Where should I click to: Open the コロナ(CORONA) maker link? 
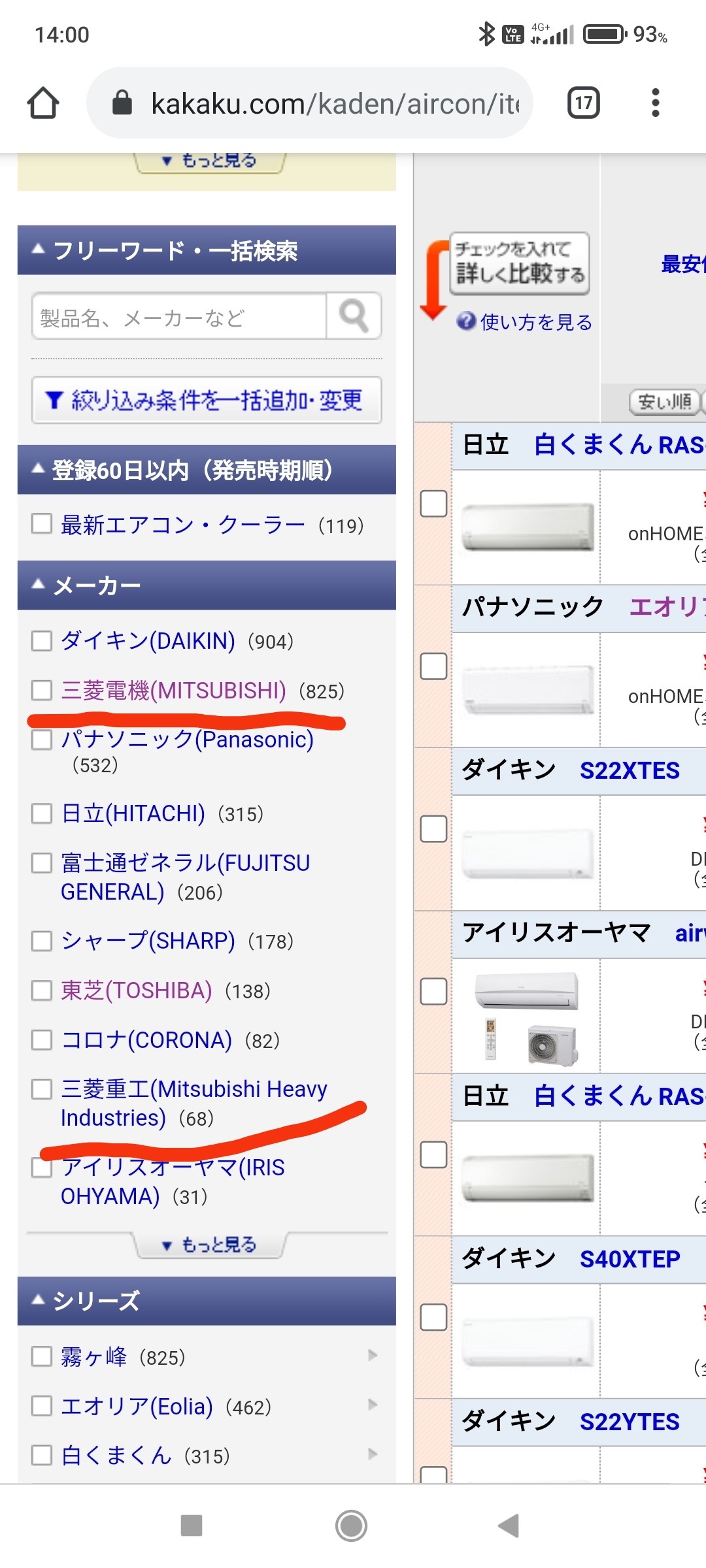146,1040
